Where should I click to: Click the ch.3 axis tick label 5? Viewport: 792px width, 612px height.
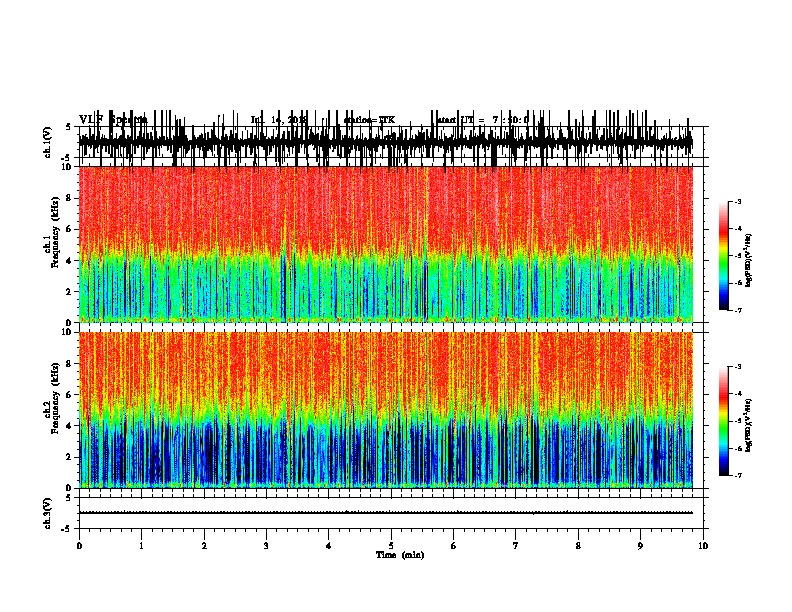tap(69, 498)
